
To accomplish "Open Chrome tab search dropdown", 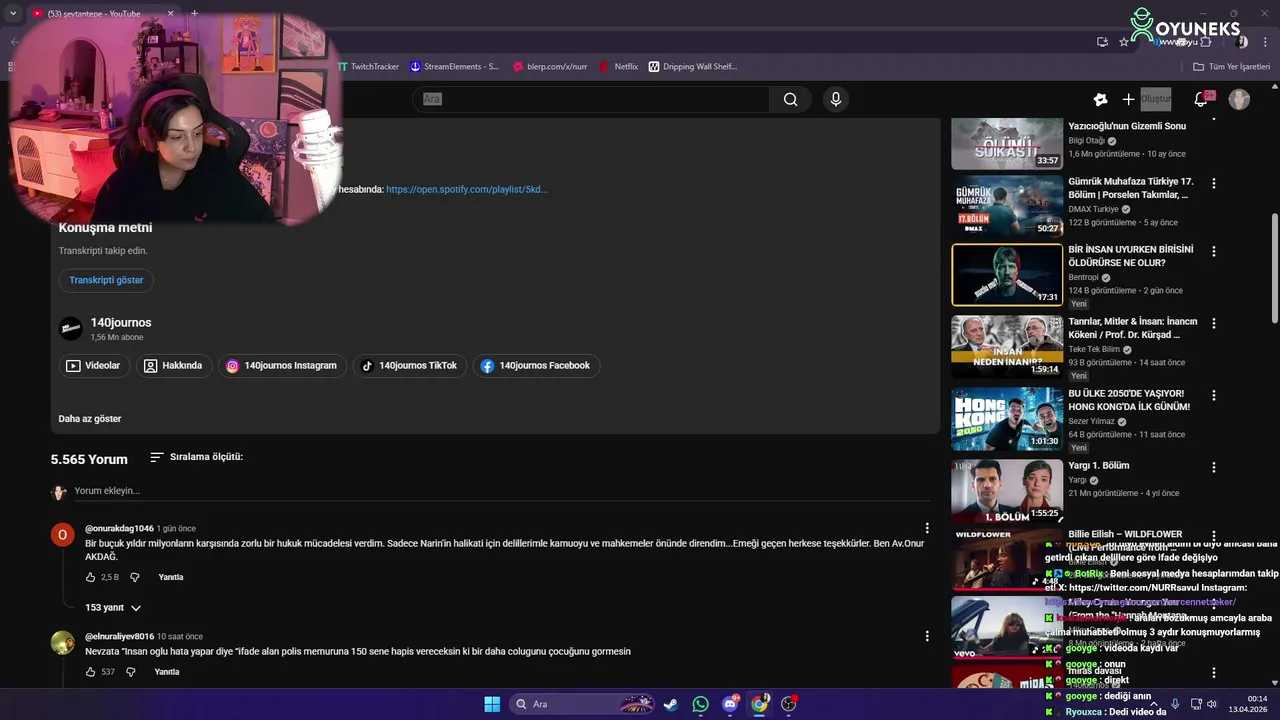I will pyautogui.click(x=12, y=13).
